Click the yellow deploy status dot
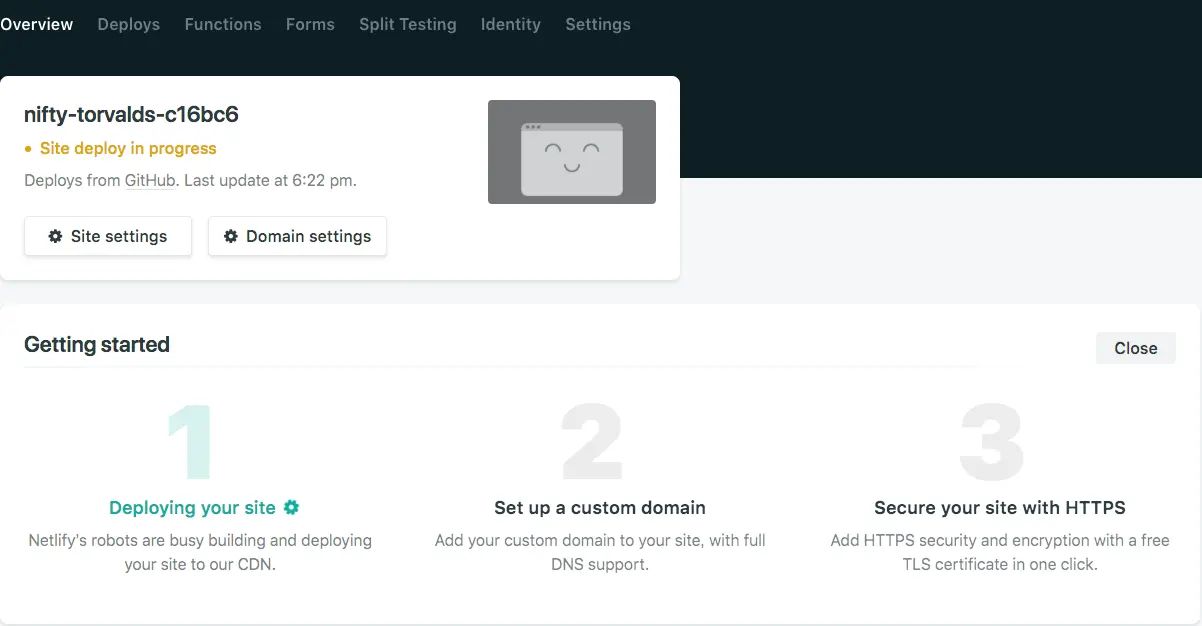The width and height of the screenshot is (1202, 626). coord(28,149)
